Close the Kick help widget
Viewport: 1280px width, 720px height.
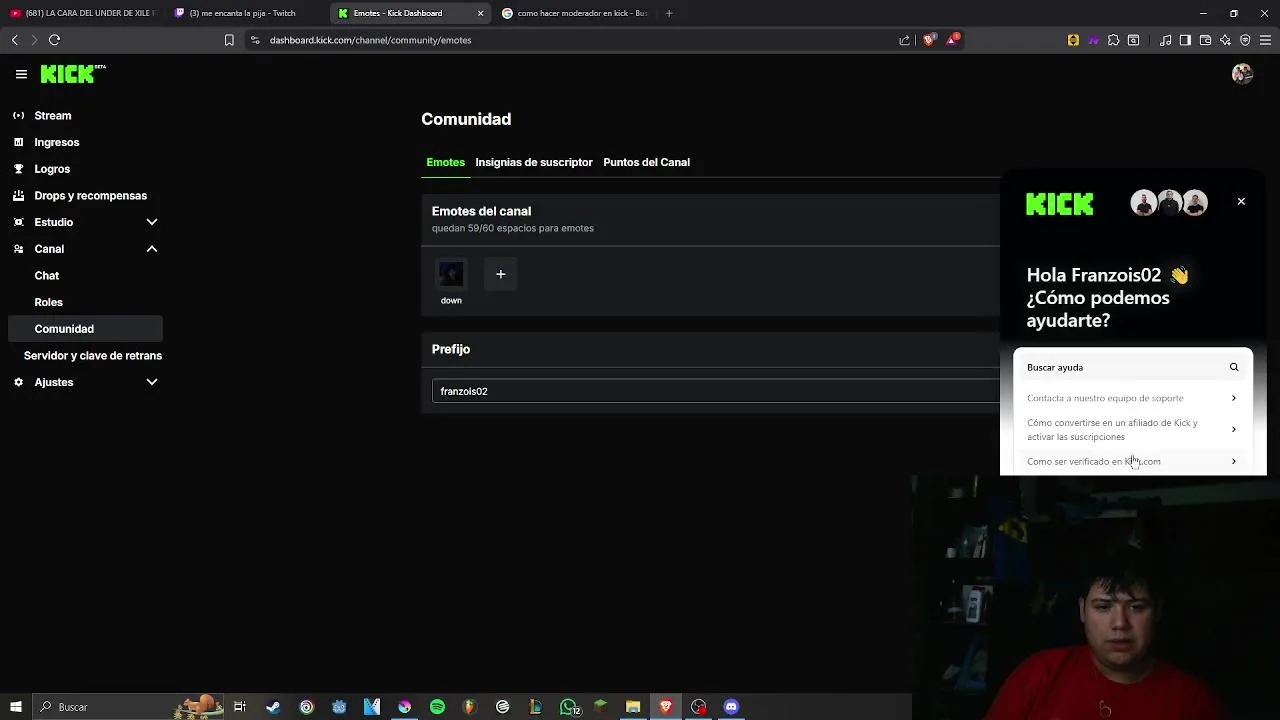click(1241, 202)
